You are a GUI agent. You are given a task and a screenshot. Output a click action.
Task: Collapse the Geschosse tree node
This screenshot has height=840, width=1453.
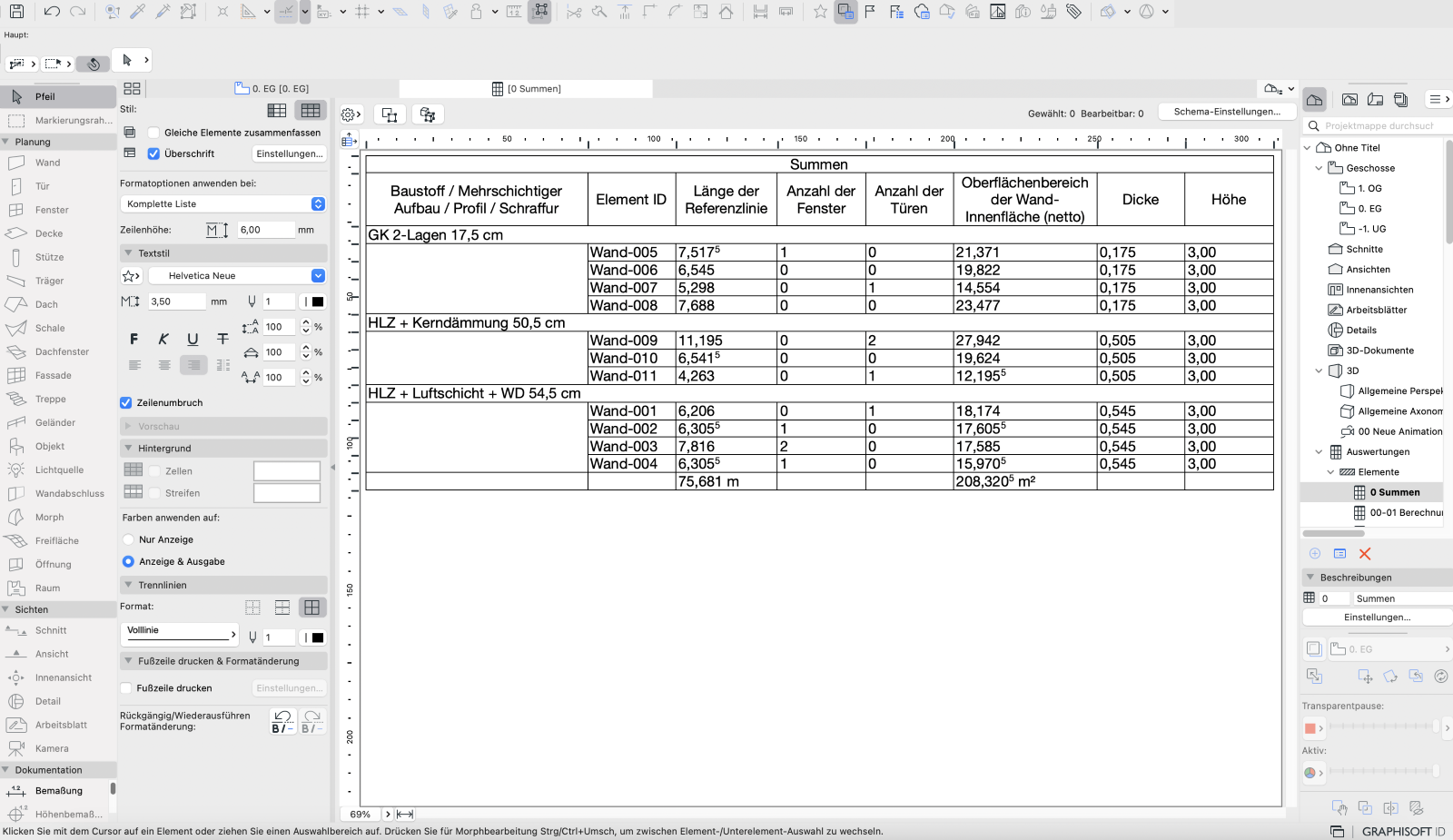[1320, 168]
